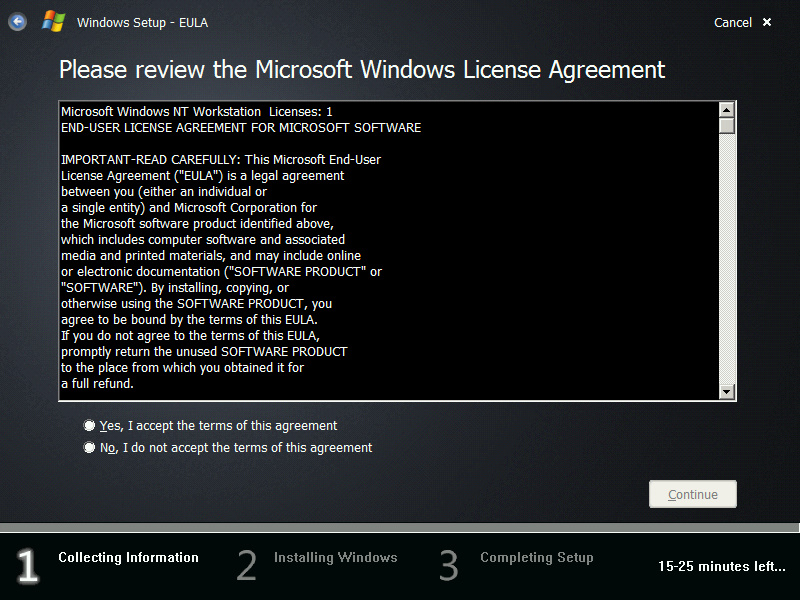Image resolution: width=800 pixels, height=600 pixels.
Task: Click the Licenses: 1 line in agreement
Action: coord(196,111)
